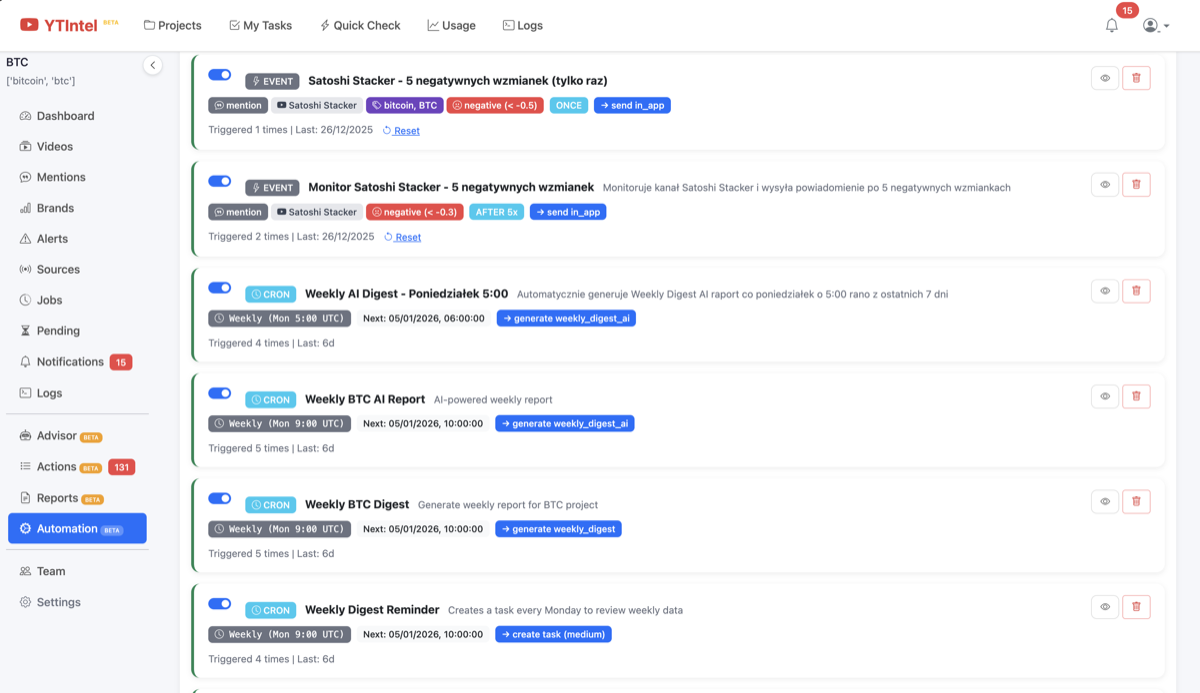The width and height of the screenshot is (1200, 693).
Task: View details of Weekly BTC AI Report
Action: pyautogui.click(x=1104, y=397)
